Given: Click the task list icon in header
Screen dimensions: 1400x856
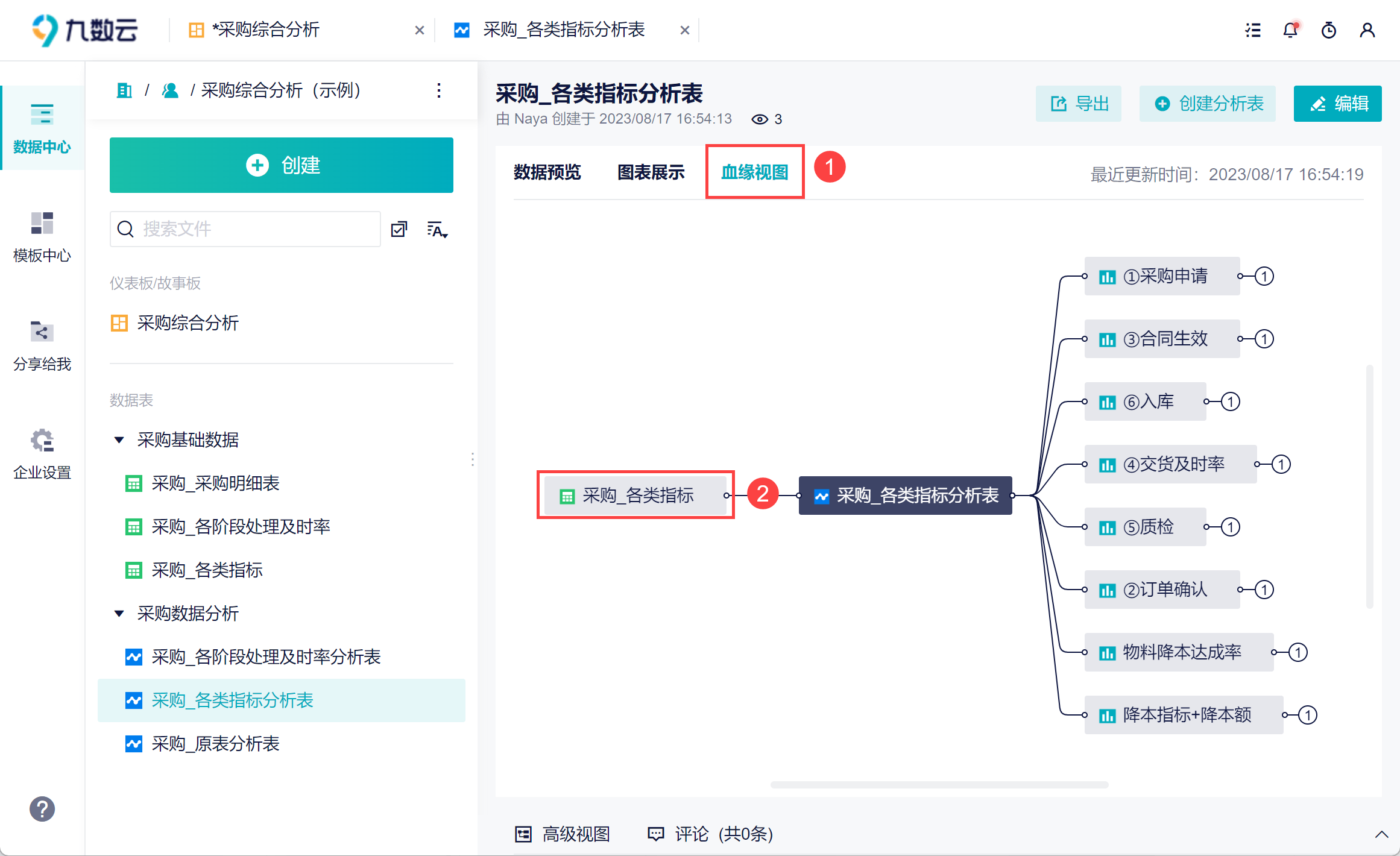Looking at the screenshot, I should click(x=1253, y=30).
